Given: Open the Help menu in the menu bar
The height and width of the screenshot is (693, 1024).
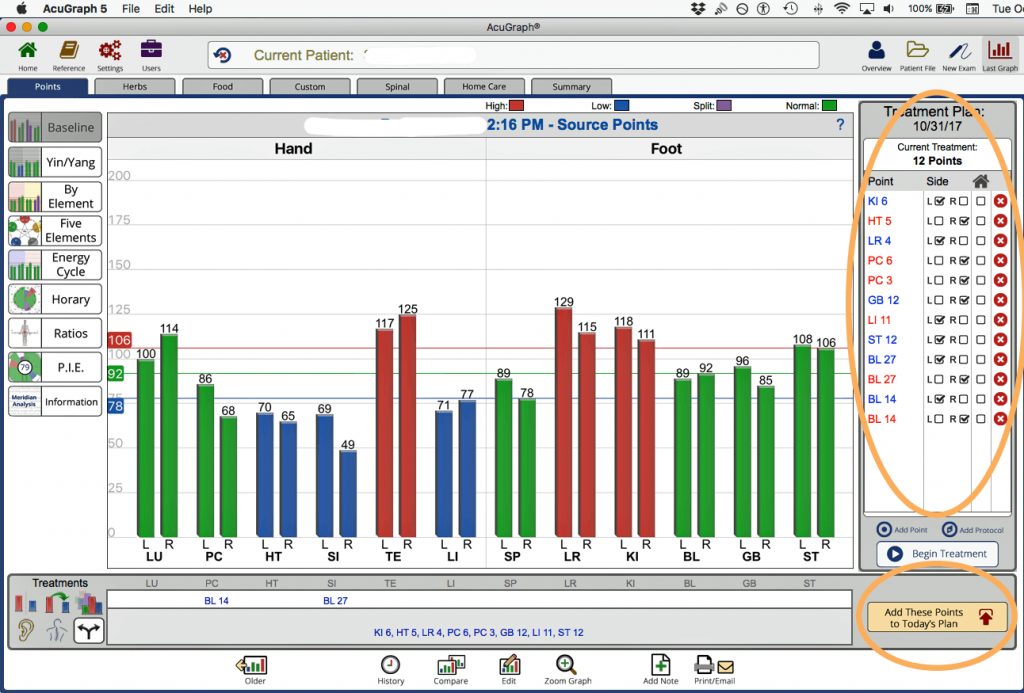Looking at the screenshot, I should click(200, 8).
